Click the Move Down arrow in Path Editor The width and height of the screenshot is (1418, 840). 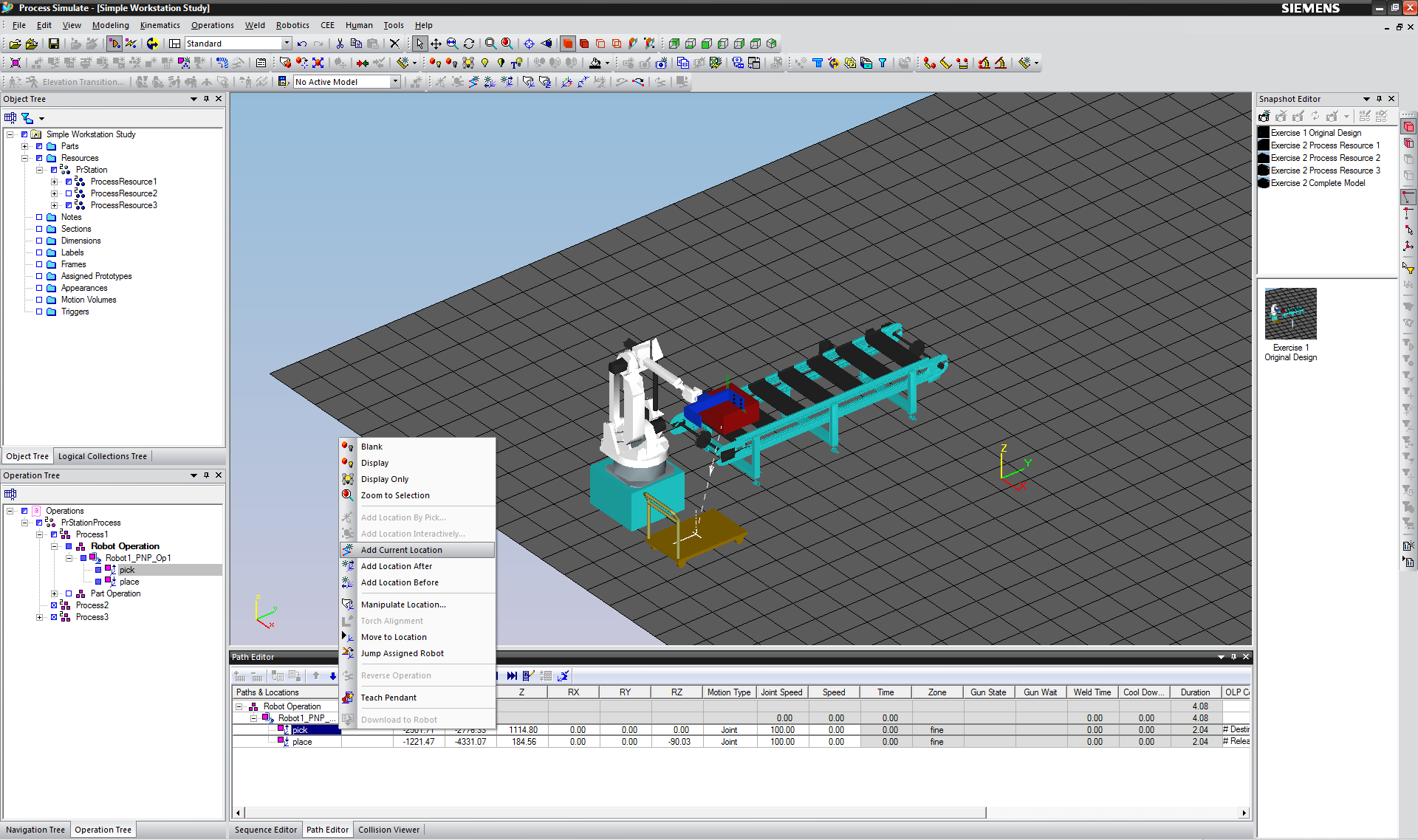[x=332, y=675]
